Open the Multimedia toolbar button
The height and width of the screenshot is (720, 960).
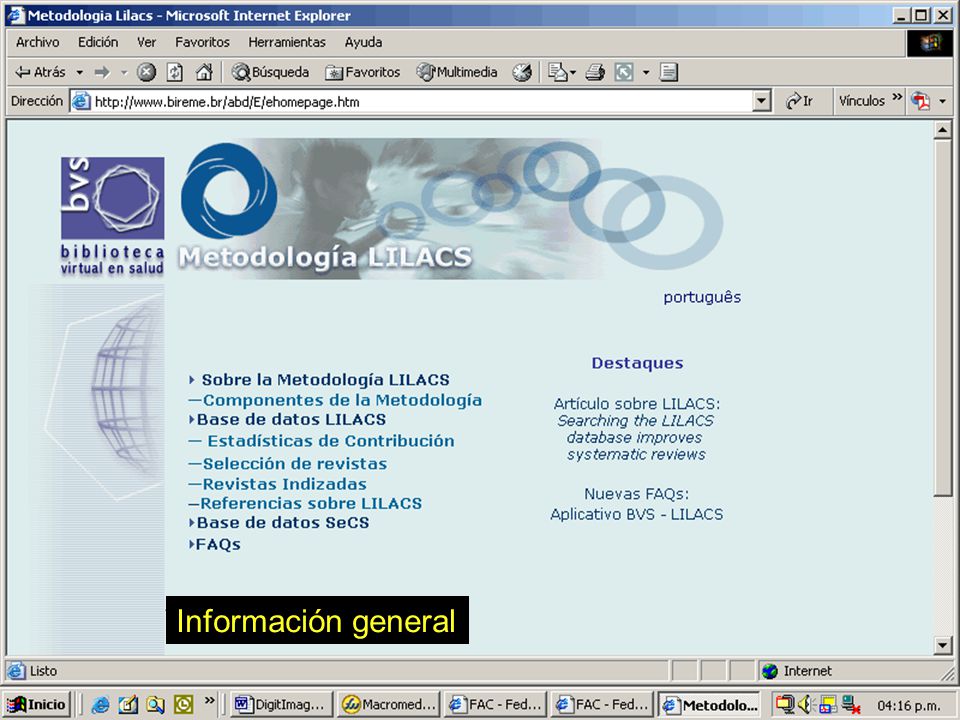tap(457, 72)
